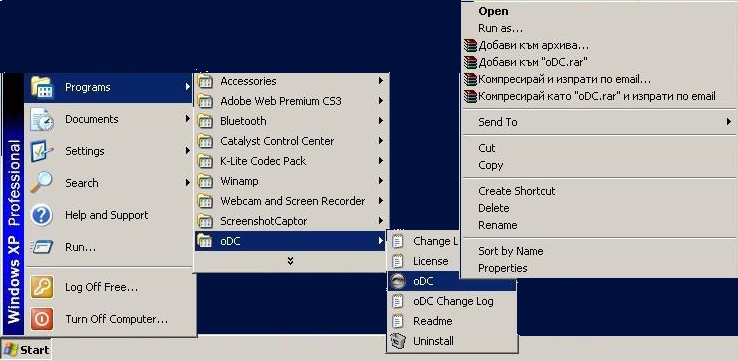Image resolution: width=738 pixels, height=361 pixels.
Task: Open Properties from the context menu
Action: [502, 268]
